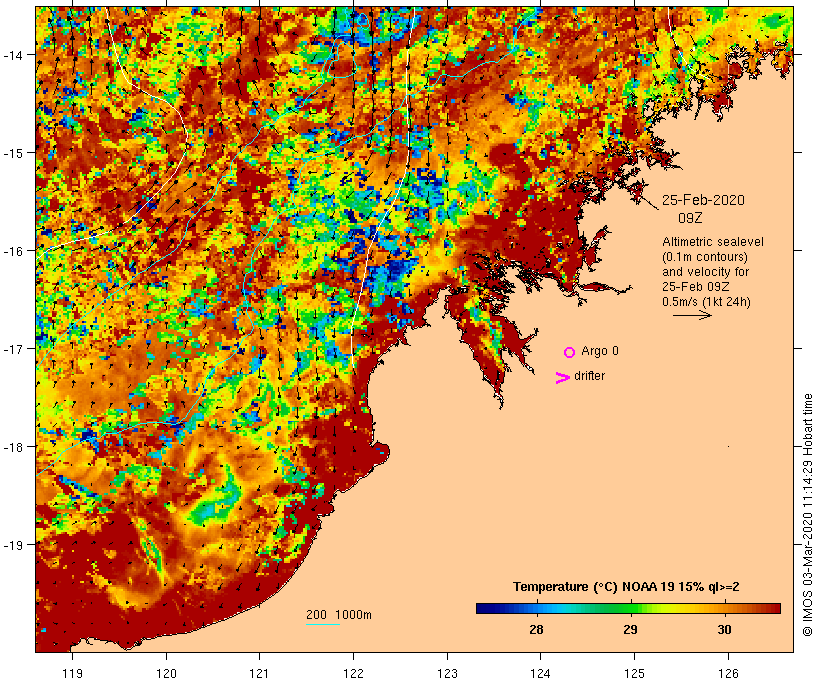Click the 'and velocity for' text
The image size is (820, 680).
click(x=705, y=271)
